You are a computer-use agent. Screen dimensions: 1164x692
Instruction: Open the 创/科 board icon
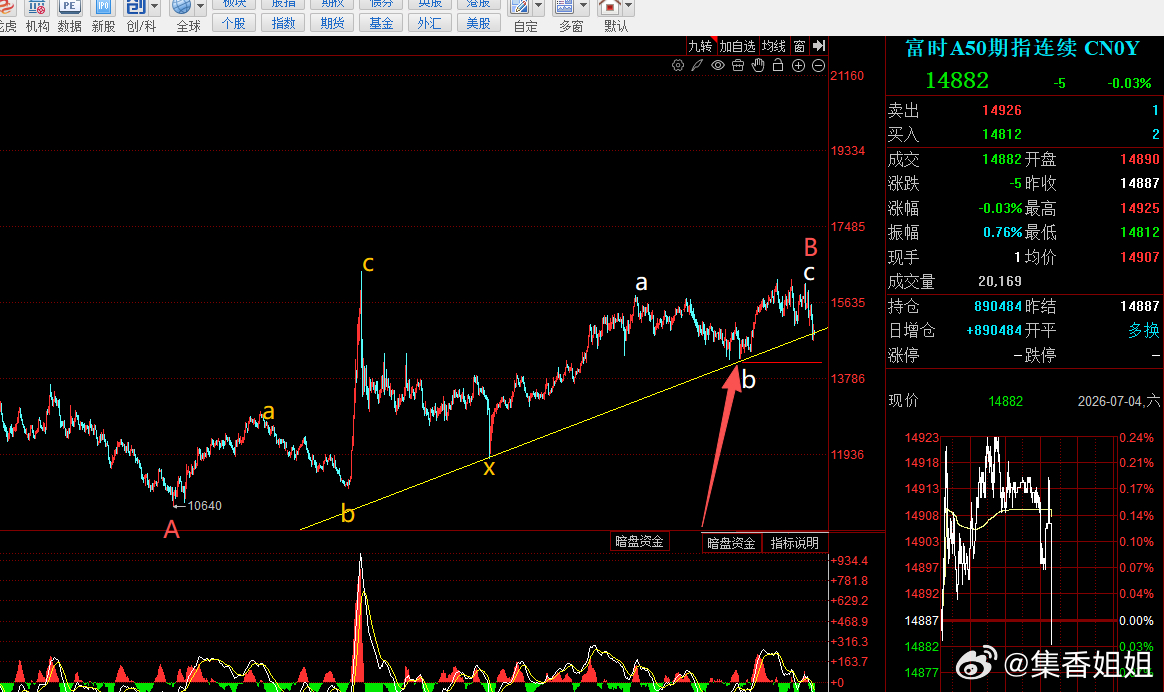pos(135,9)
